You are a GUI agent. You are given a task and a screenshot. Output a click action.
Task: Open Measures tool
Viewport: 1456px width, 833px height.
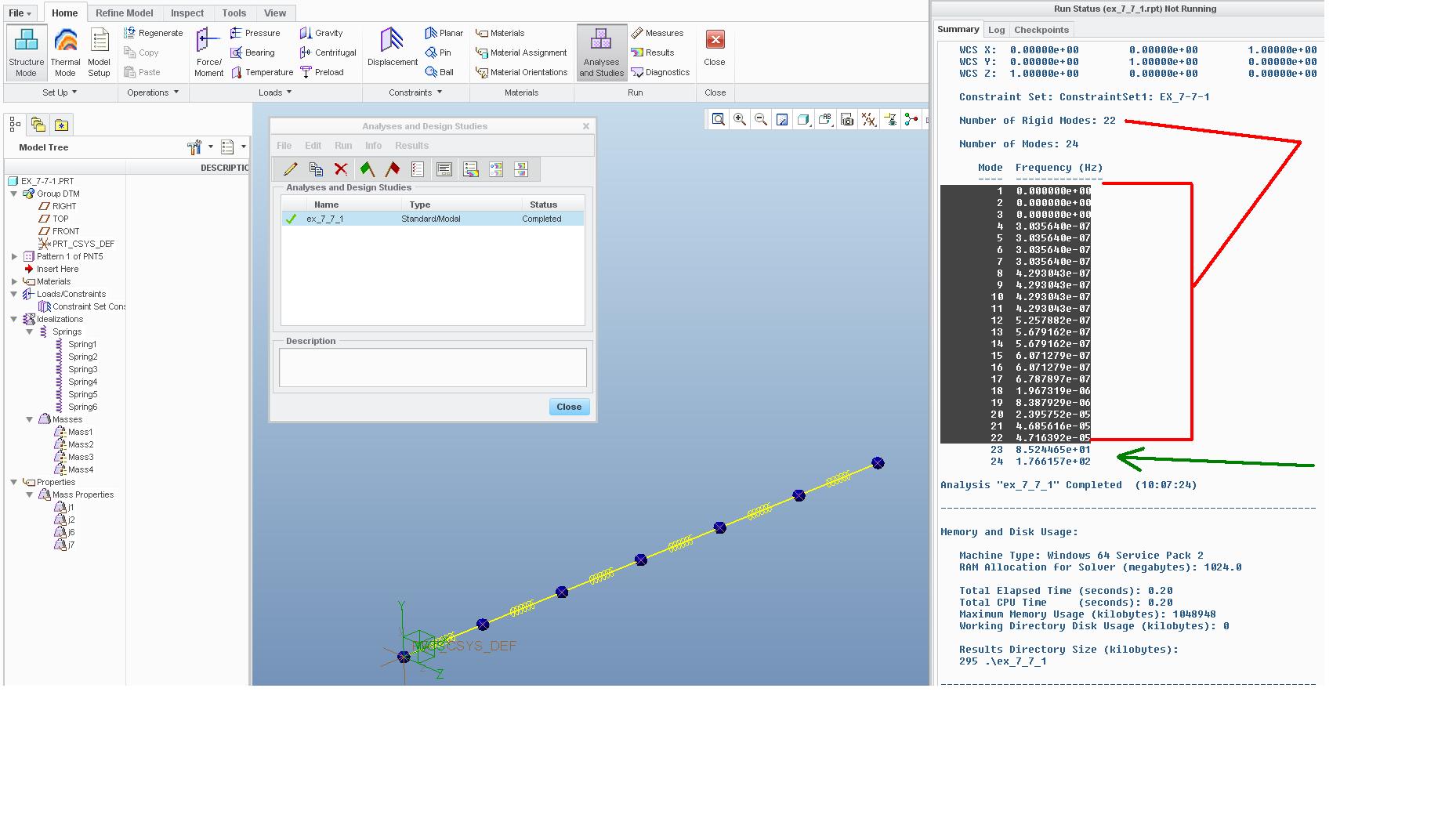point(657,33)
